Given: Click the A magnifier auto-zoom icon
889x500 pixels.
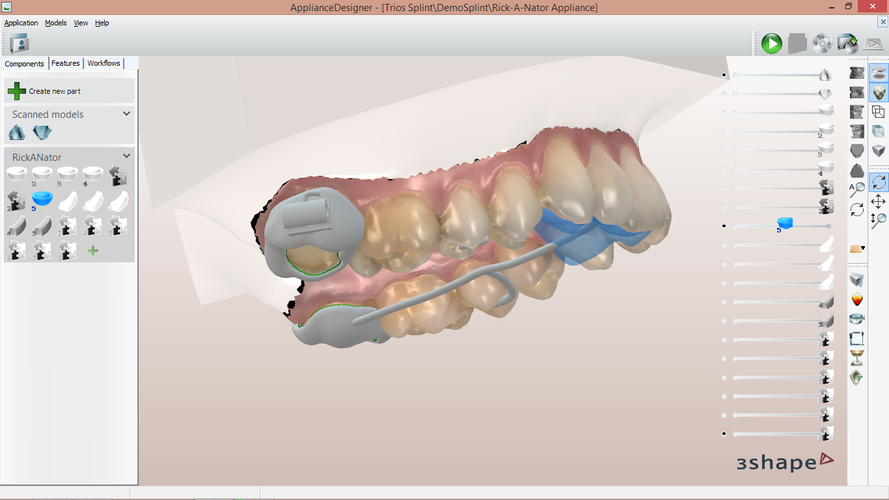Looking at the screenshot, I should pyautogui.click(x=857, y=189).
